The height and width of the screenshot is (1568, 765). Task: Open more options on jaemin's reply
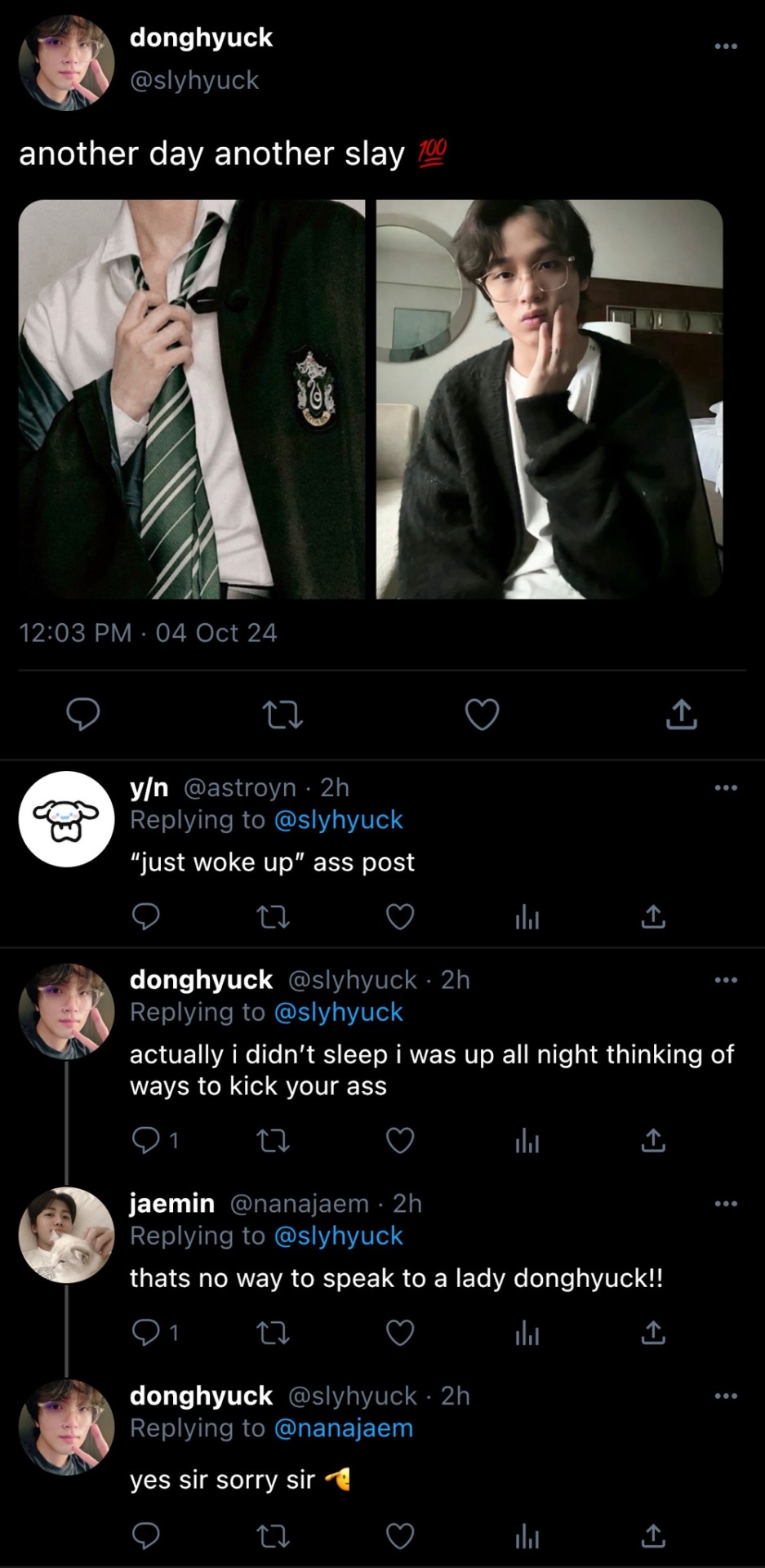pos(725,1204)
